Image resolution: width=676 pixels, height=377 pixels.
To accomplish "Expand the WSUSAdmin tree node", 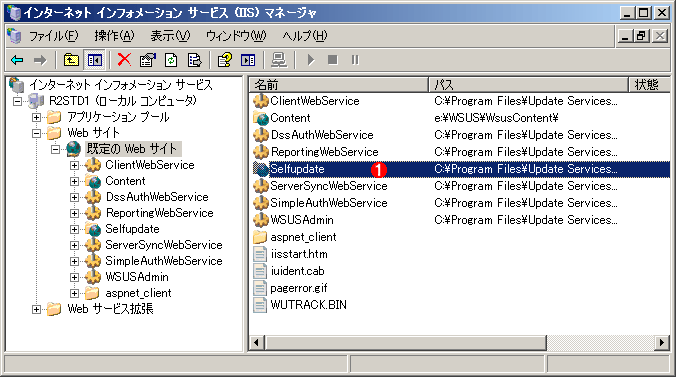I will pyautogui.click(x=74, y=277).
